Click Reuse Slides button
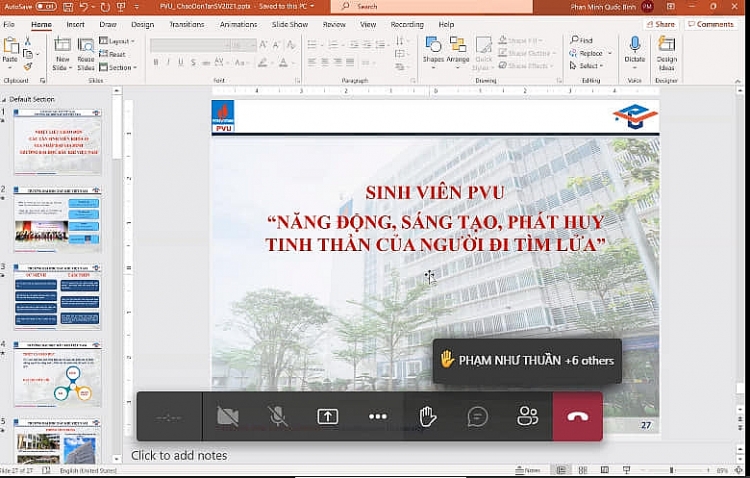The height and width of the screenshot is (478, 750). pyautogui.click(x=86, y=54)
